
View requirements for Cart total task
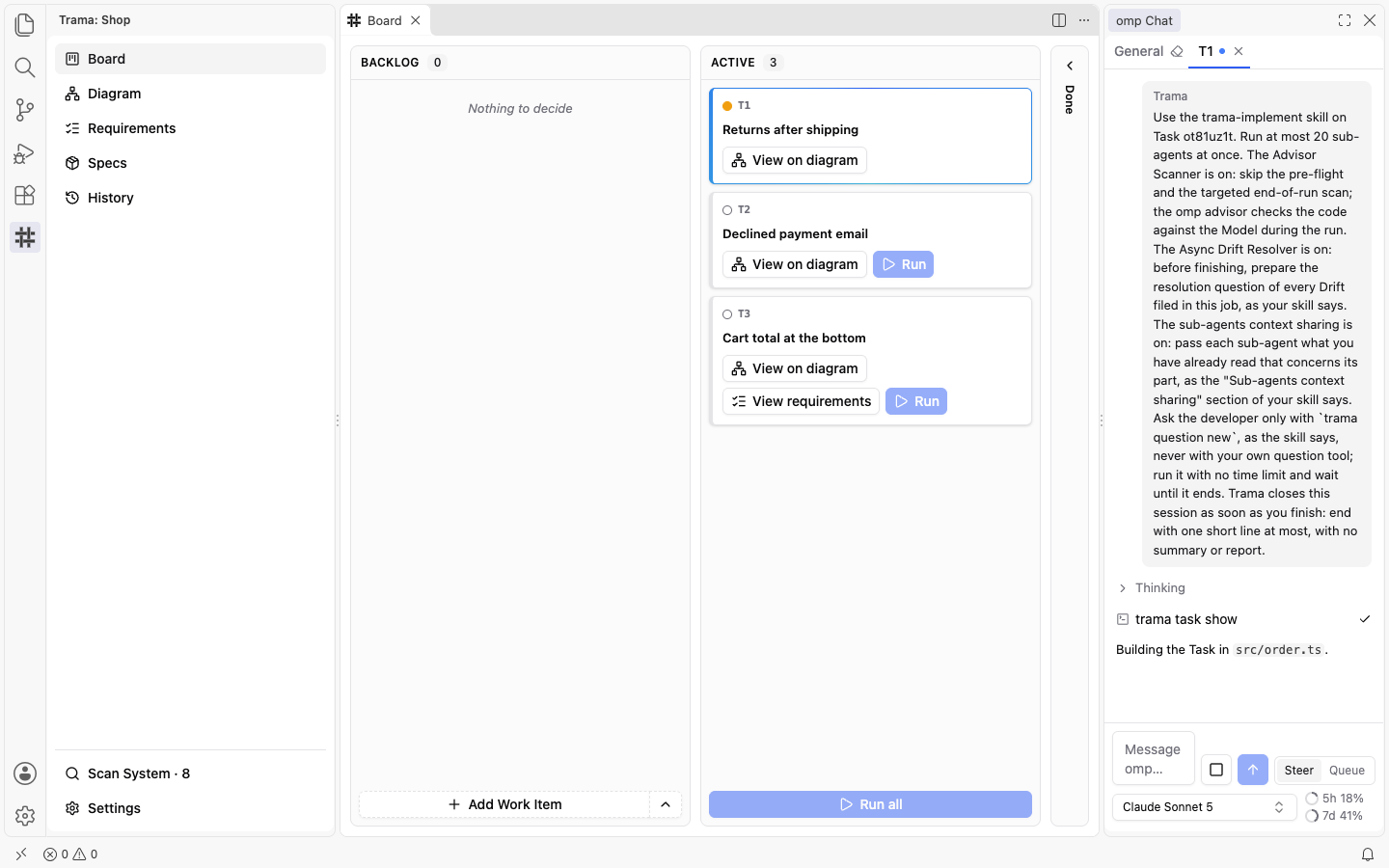[801, 401]
